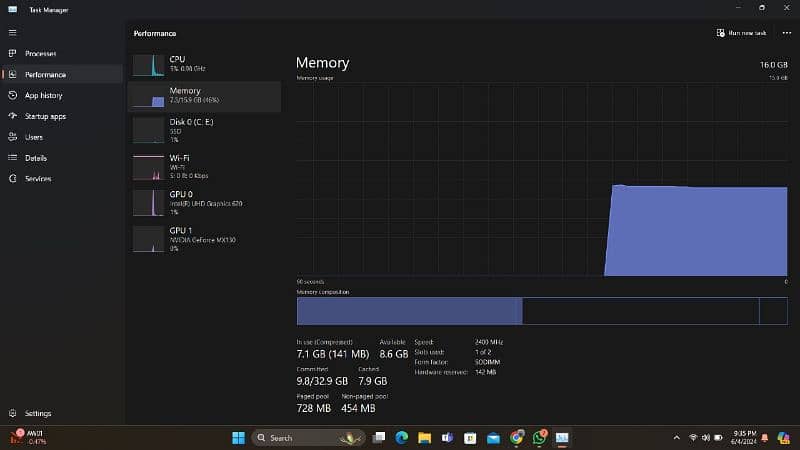Image resolution: width=800 pixels, height=450 pixels.
Task: Click the Microsoft Edge taskbar icon
Action: pos(401,438)
